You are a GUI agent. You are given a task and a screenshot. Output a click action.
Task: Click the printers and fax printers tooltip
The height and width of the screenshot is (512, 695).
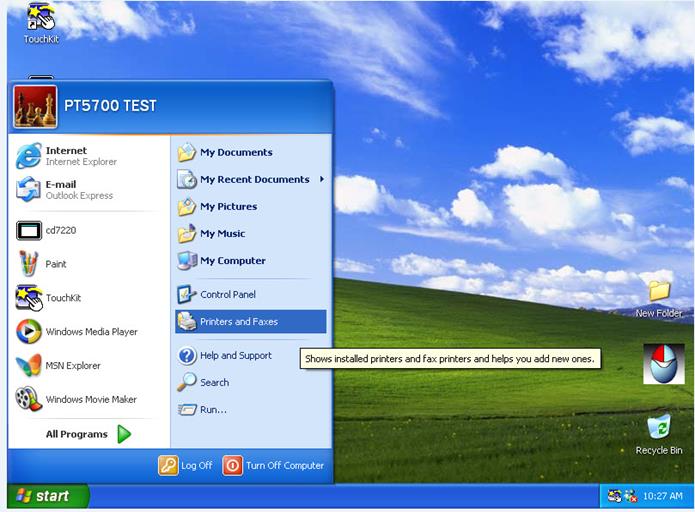pos(450,359)
